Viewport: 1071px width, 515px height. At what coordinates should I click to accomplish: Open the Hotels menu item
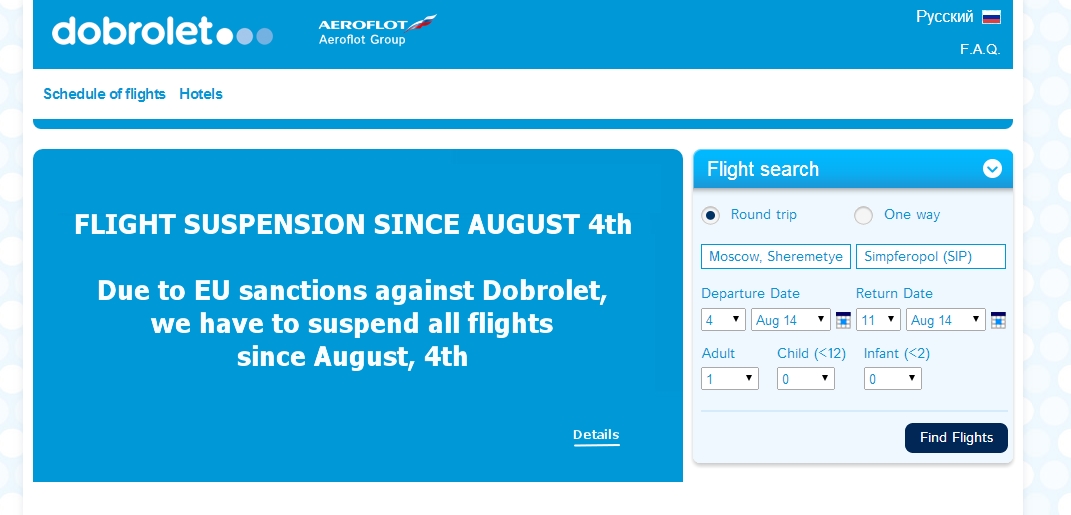pos(201,94)
